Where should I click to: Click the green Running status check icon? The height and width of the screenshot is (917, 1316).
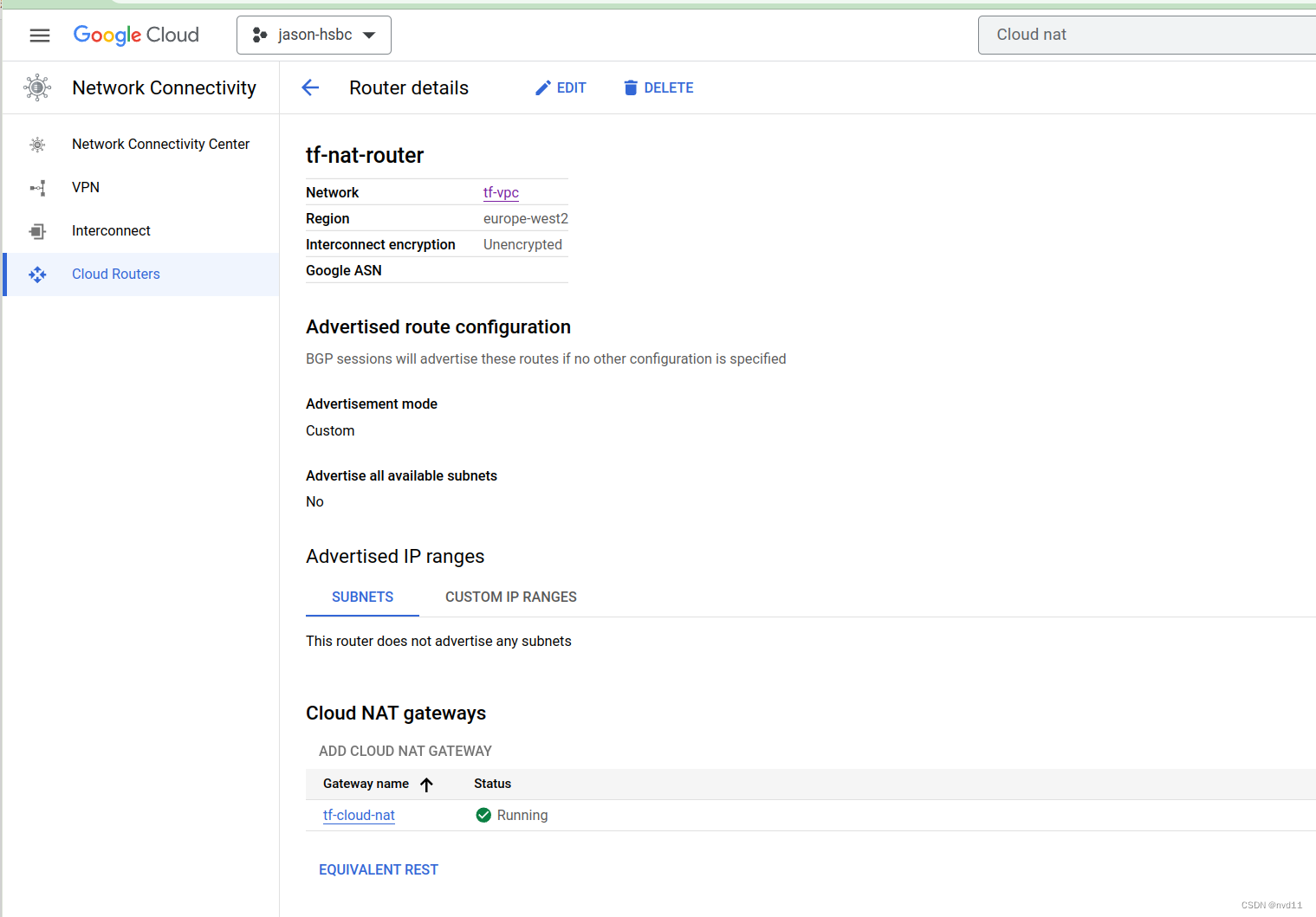[483, 815]
